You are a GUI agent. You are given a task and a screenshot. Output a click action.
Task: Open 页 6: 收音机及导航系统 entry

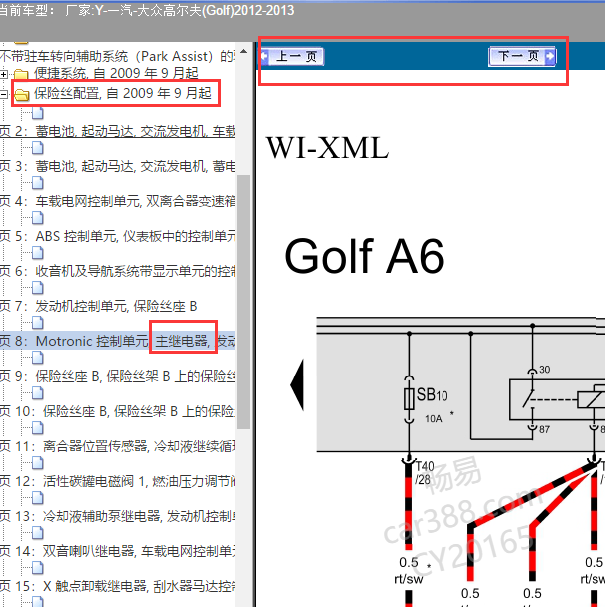(x=118, y=271)
